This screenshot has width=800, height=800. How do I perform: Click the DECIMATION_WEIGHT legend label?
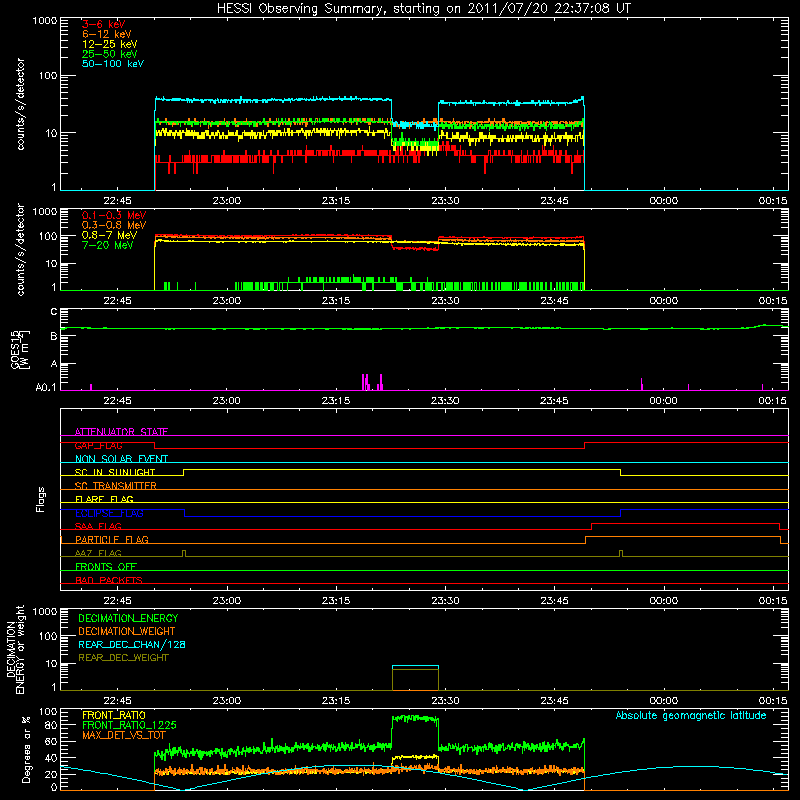pos(127,631)
